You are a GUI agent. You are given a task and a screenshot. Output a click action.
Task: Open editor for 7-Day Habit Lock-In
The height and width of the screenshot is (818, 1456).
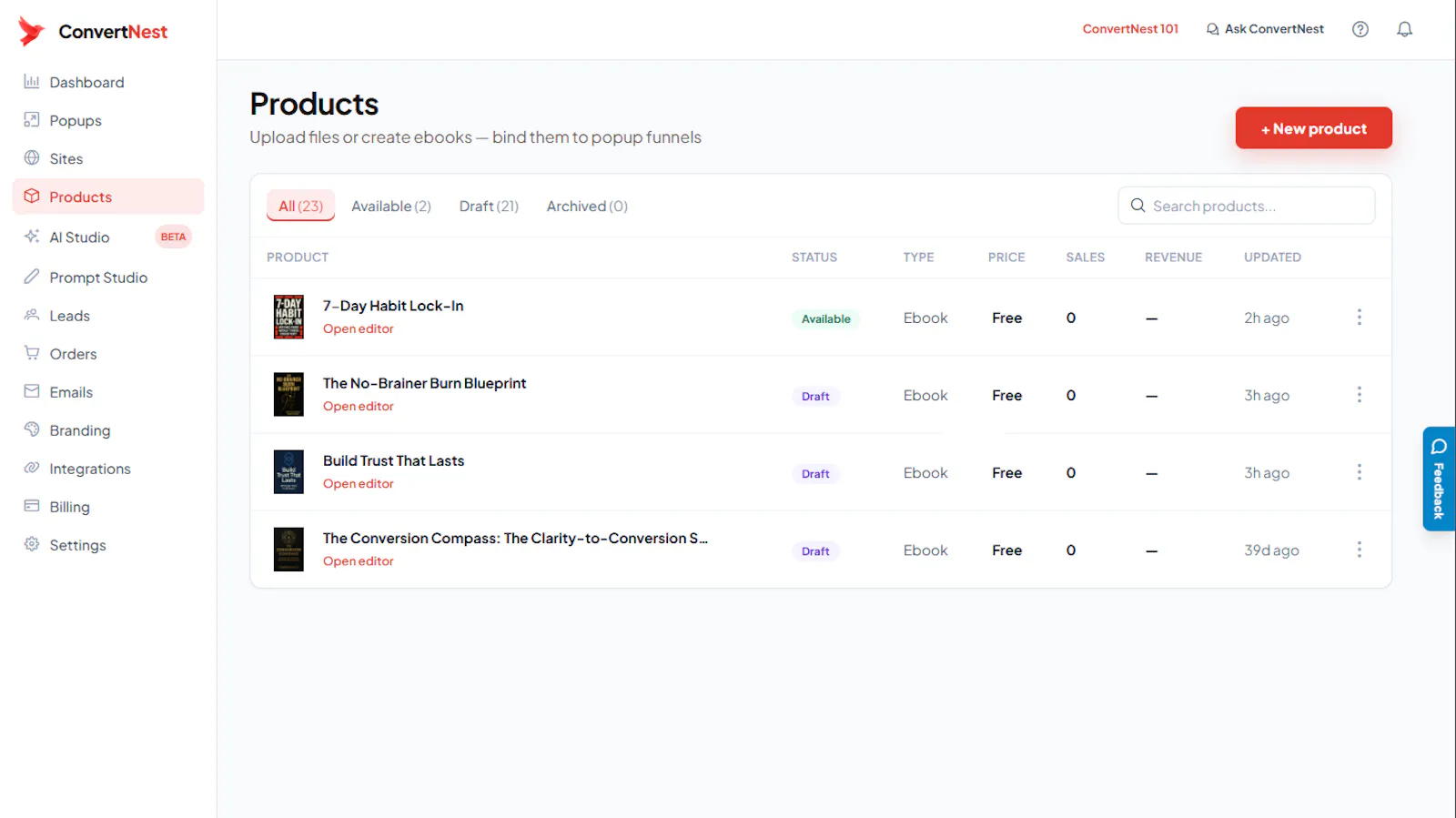coord(359,329)
